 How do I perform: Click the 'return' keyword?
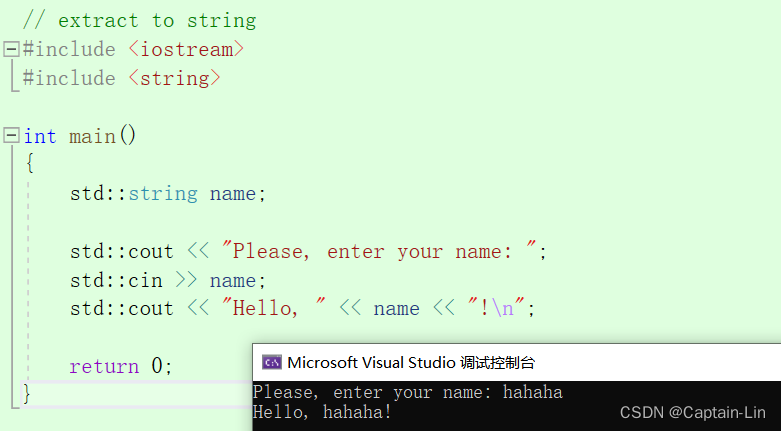pyautogui.click(x=104, y=367)
